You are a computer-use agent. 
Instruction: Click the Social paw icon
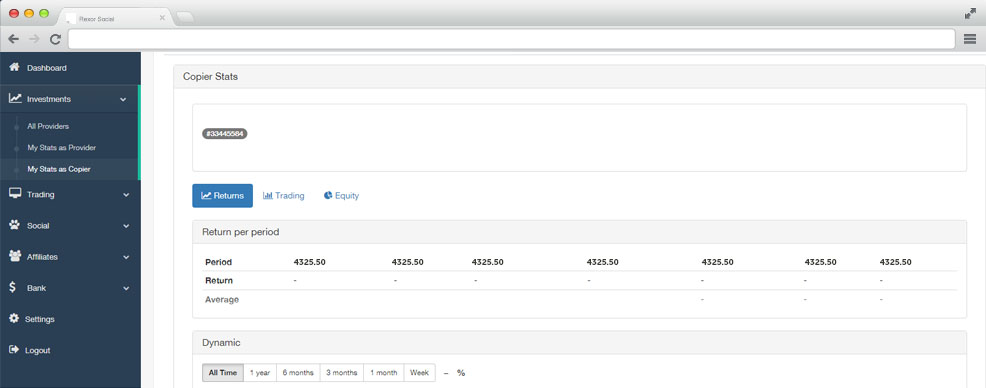tap(14, 224)
